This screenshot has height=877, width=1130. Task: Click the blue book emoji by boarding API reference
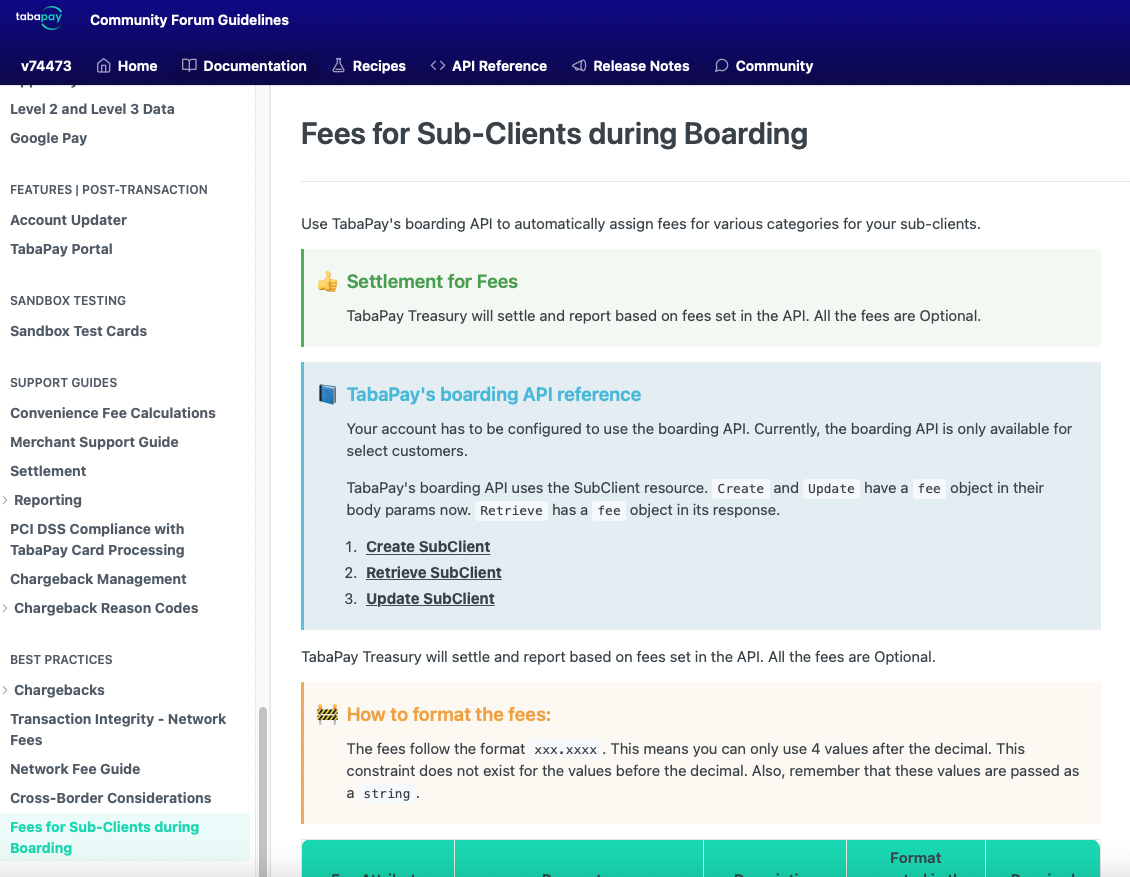tap(327, 394)
